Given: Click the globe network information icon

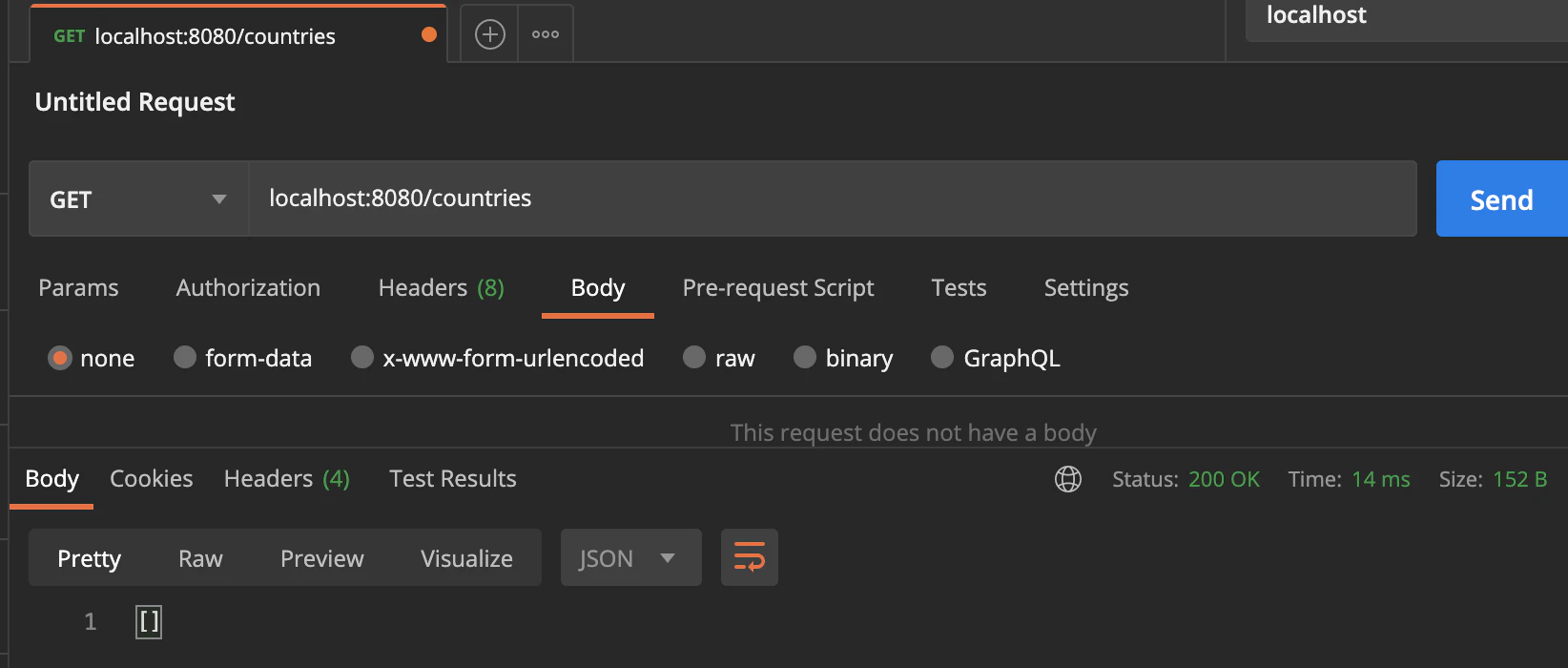Looking at the screenshot, I should 1067,479.
